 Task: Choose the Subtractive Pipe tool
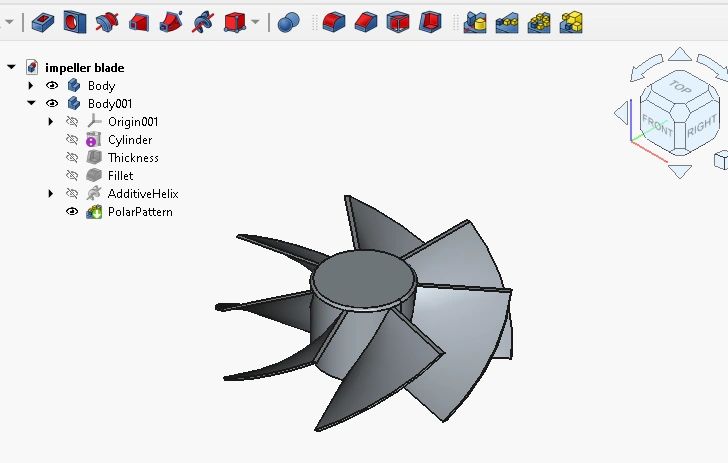(171, 22)
